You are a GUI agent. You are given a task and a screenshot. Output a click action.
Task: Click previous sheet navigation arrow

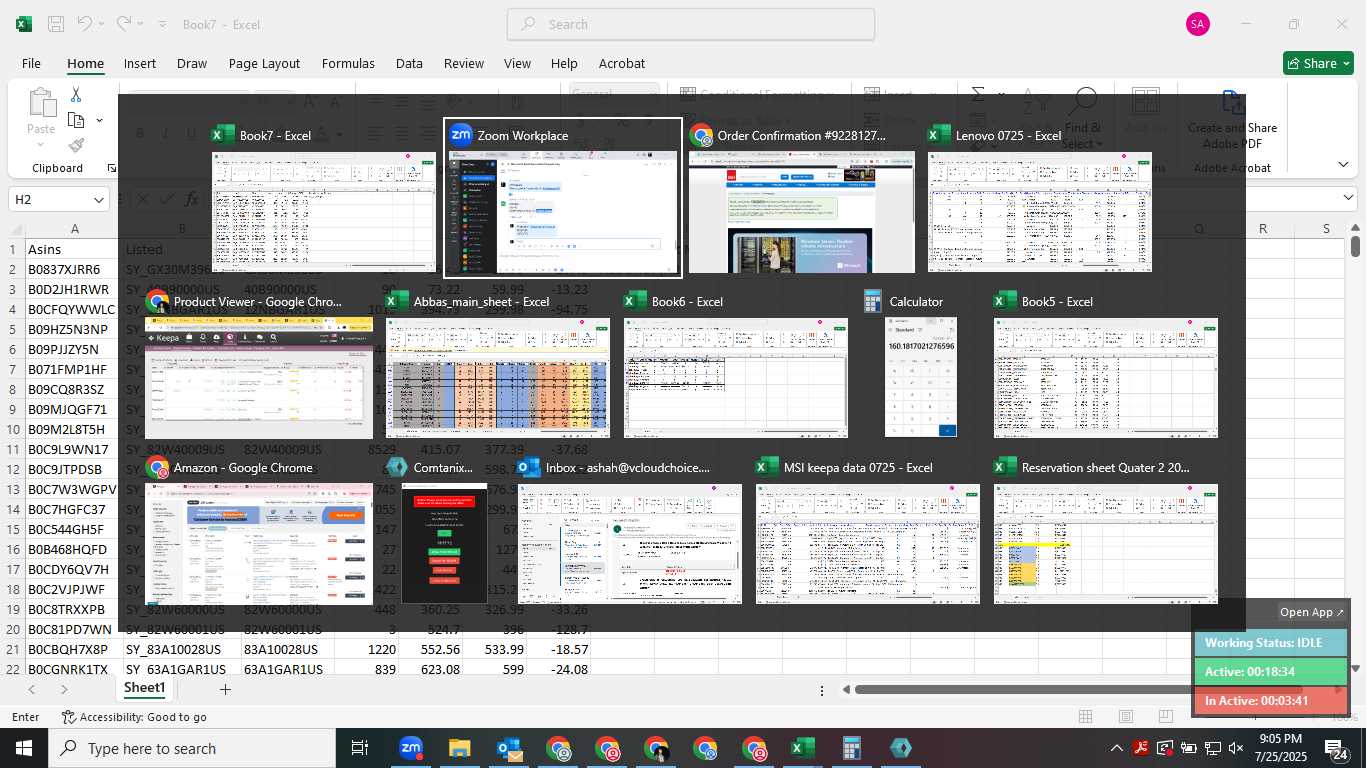pyautogui.click(x=32, y=689)
